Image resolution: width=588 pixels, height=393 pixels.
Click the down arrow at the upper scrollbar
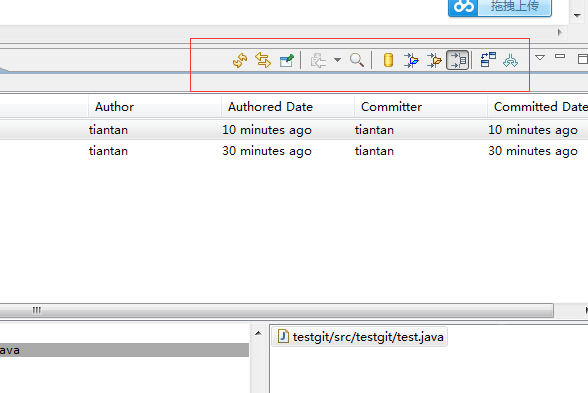(577, 16)
